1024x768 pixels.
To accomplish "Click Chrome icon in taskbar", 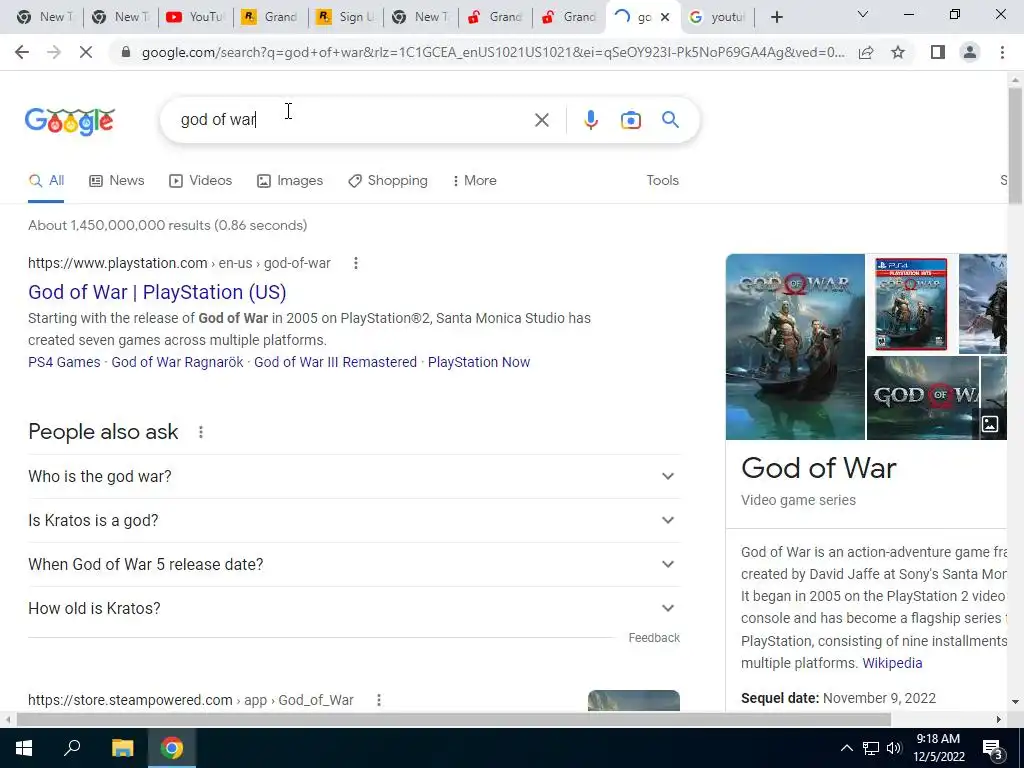I will click(x=172, y=748).
